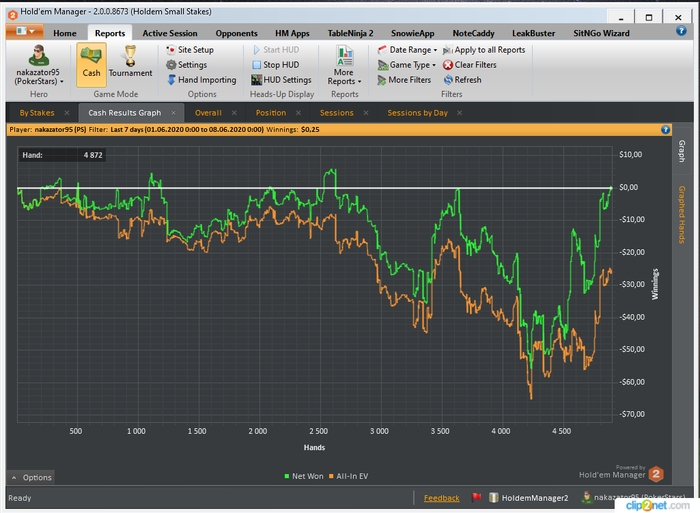
Task: Open the Game Type filter dropdown
Action: tap(407, 65)
